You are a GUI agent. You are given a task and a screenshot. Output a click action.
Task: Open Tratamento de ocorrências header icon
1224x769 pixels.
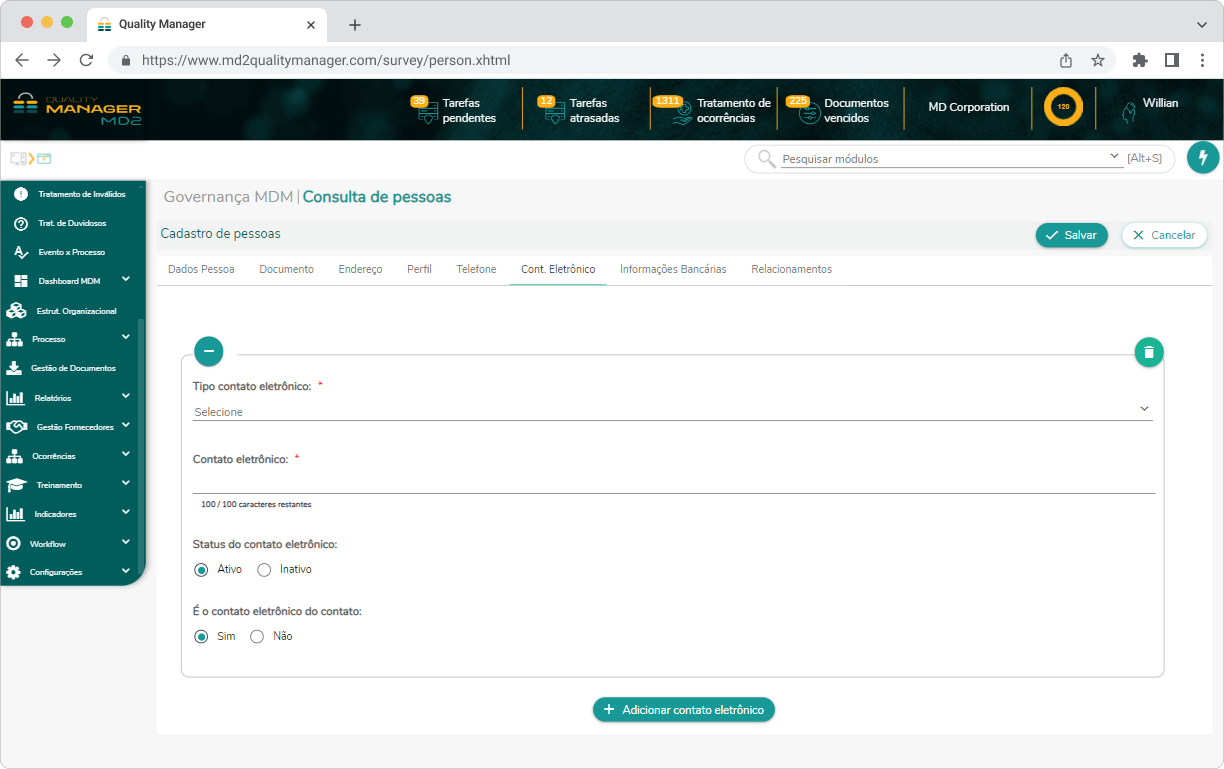[x=682, y=111]
